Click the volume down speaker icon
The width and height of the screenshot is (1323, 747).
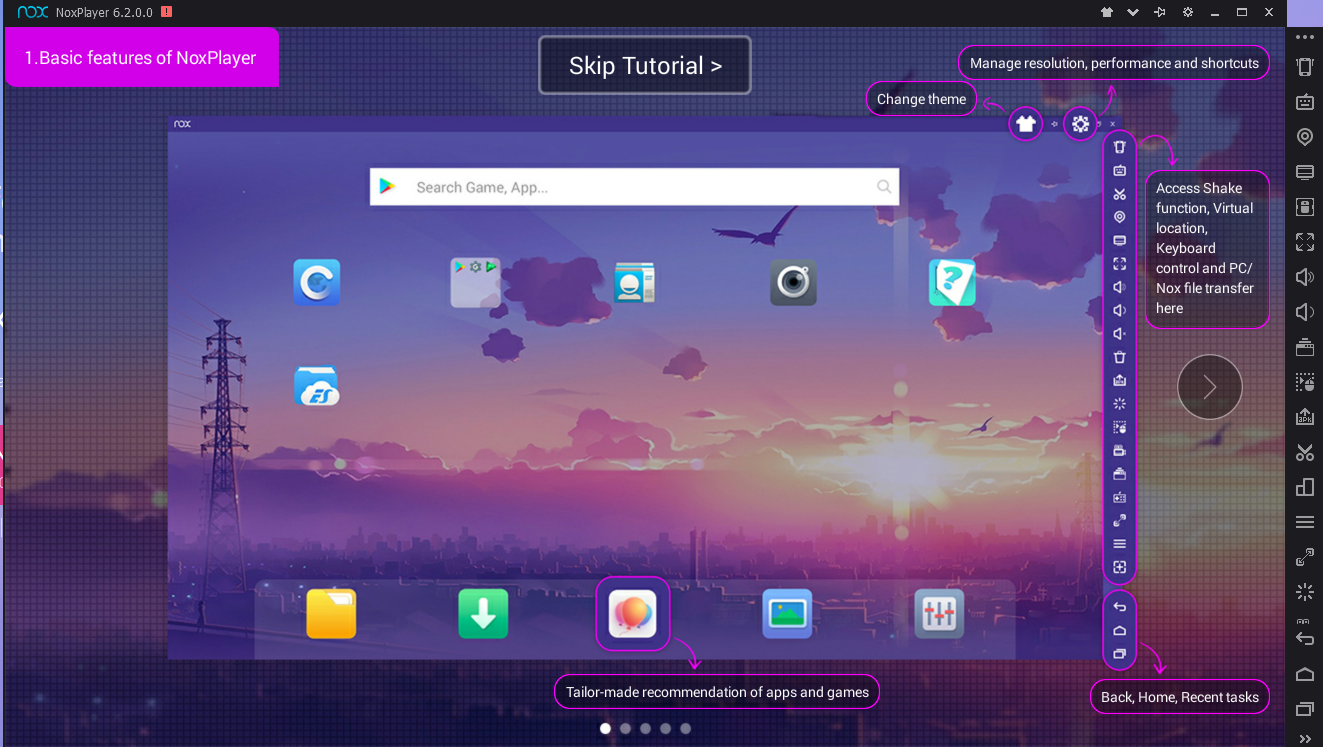tap(1304, 312)
